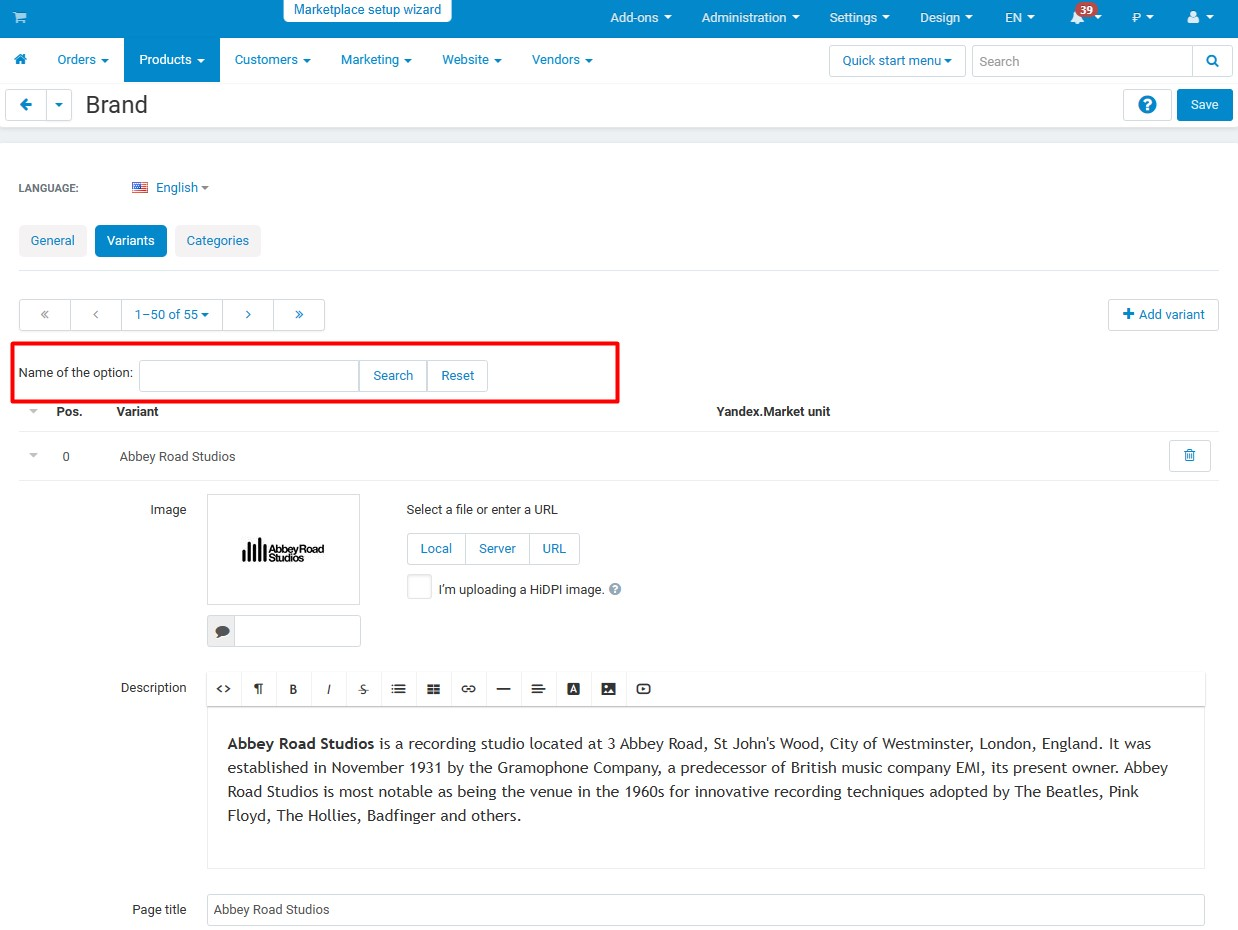This screenshot has height=930, width=1238.
Task: Click the Page title input field
Action: click(706, 910)
